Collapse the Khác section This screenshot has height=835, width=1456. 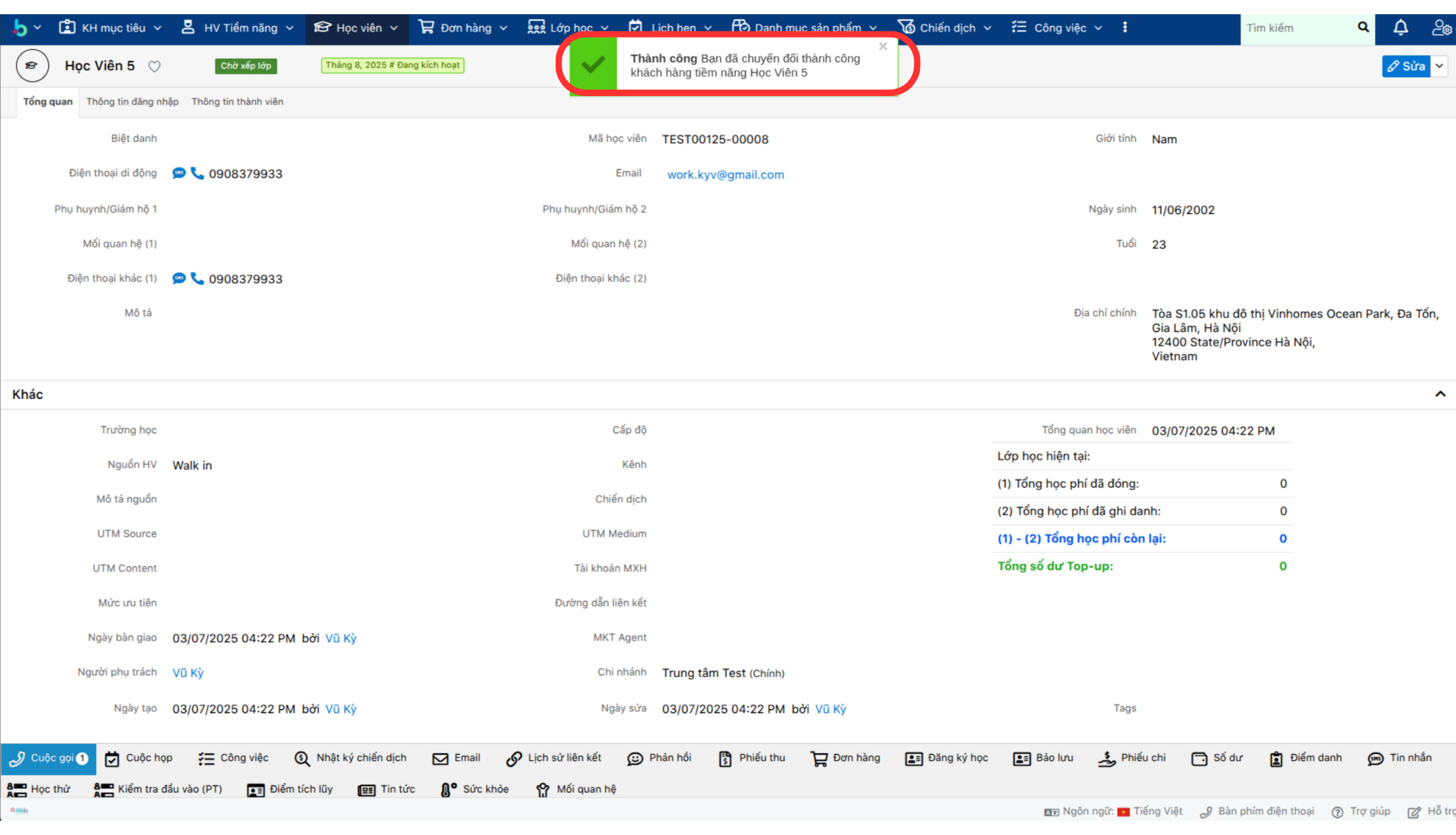pyautogui.click(x=1440, y=394)
